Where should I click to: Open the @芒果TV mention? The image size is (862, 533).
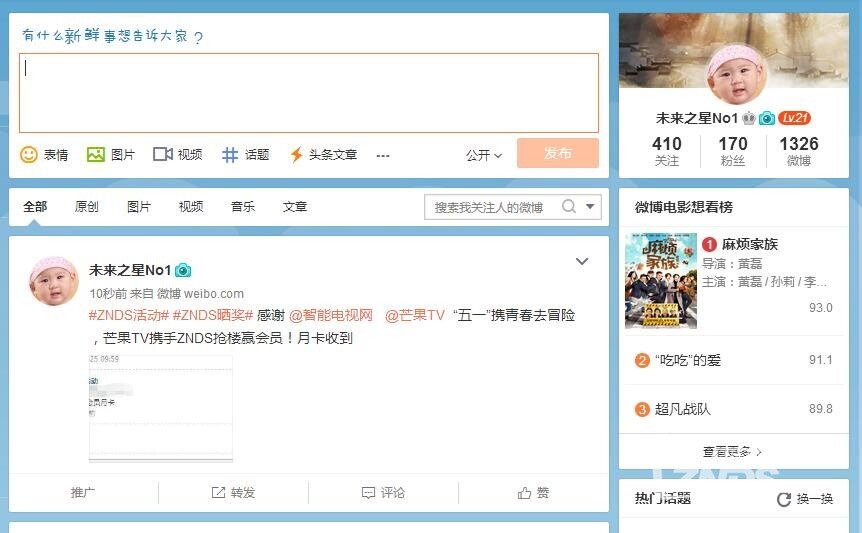[x=415, y=315]
